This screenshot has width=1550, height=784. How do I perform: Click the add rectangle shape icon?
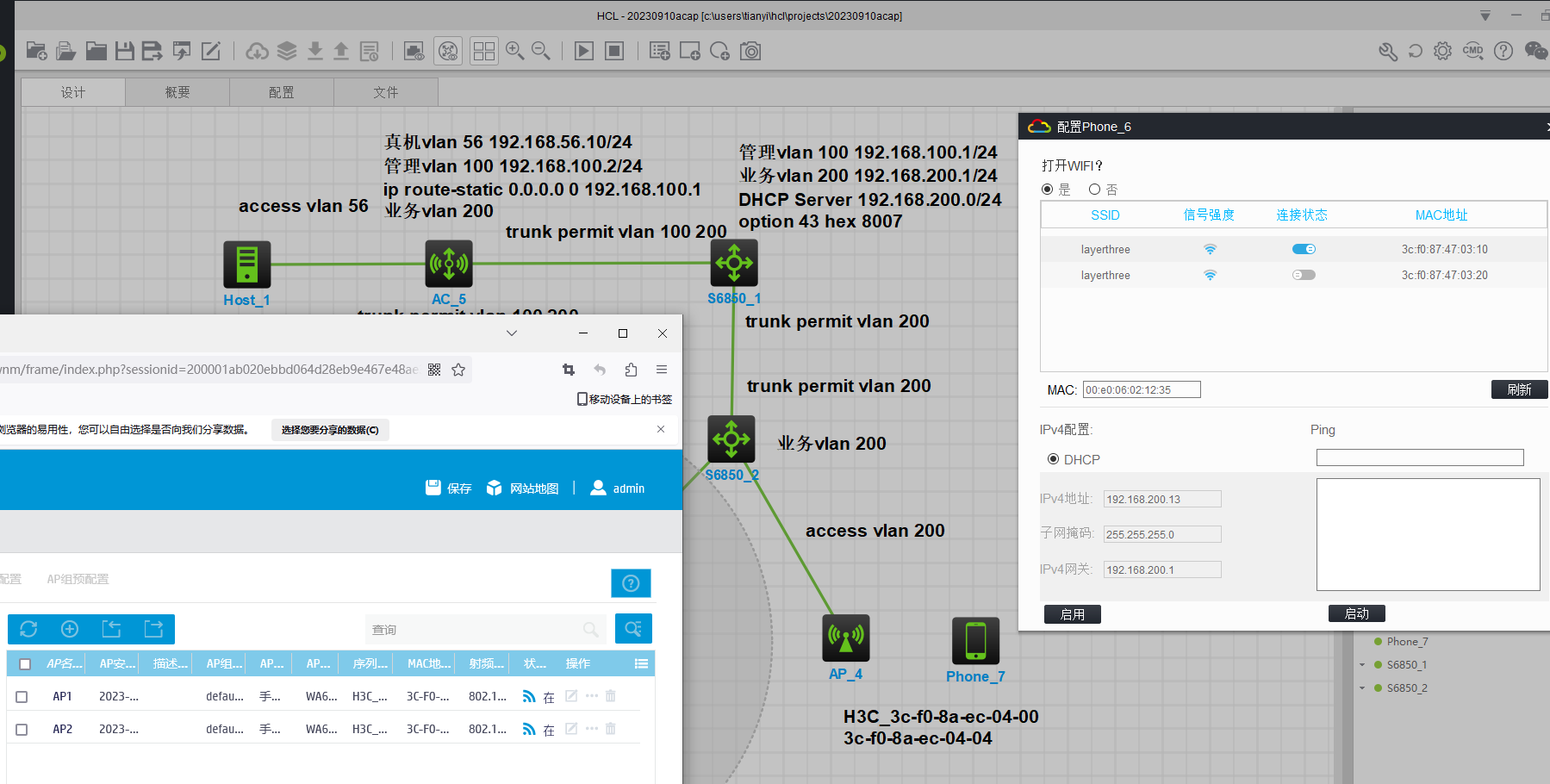coord(690,52)
